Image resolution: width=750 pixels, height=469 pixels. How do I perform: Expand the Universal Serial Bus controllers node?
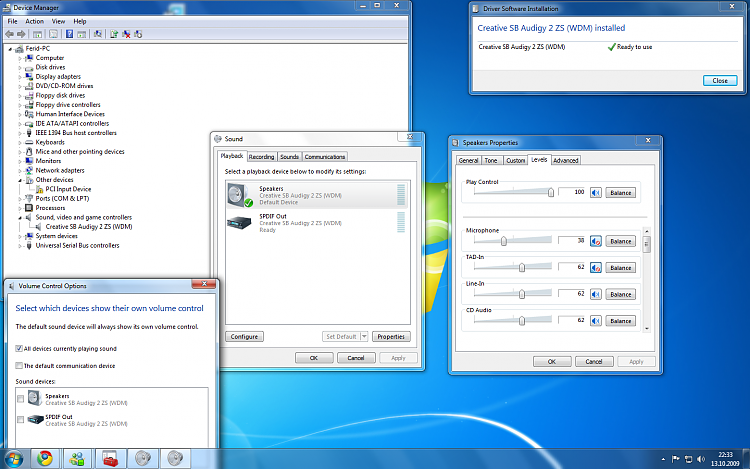(x=20, y=246)
